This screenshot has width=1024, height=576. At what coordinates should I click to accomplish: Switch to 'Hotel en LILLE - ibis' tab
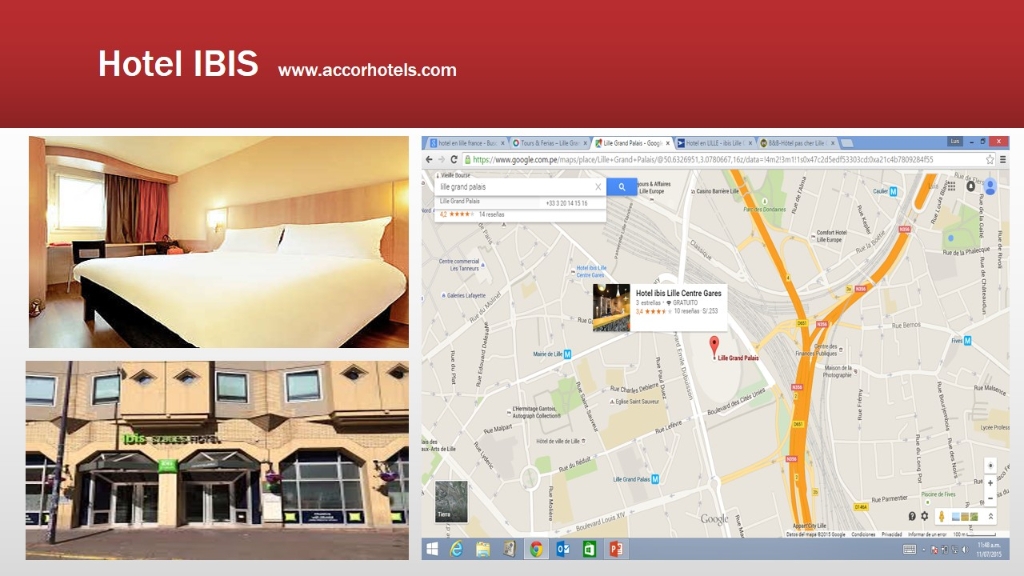pyautogui.click(x=714, y=143)
